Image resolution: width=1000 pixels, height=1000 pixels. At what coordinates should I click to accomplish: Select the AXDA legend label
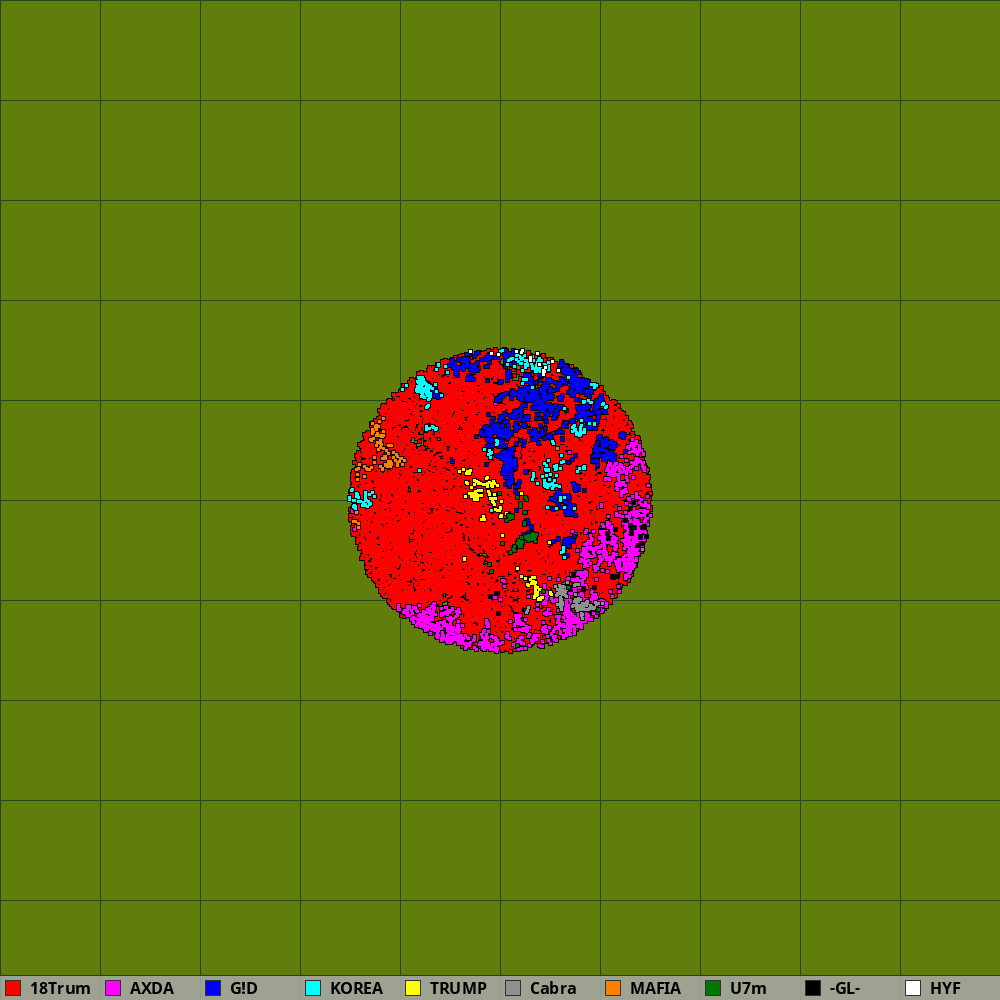[x=152, y=988]
